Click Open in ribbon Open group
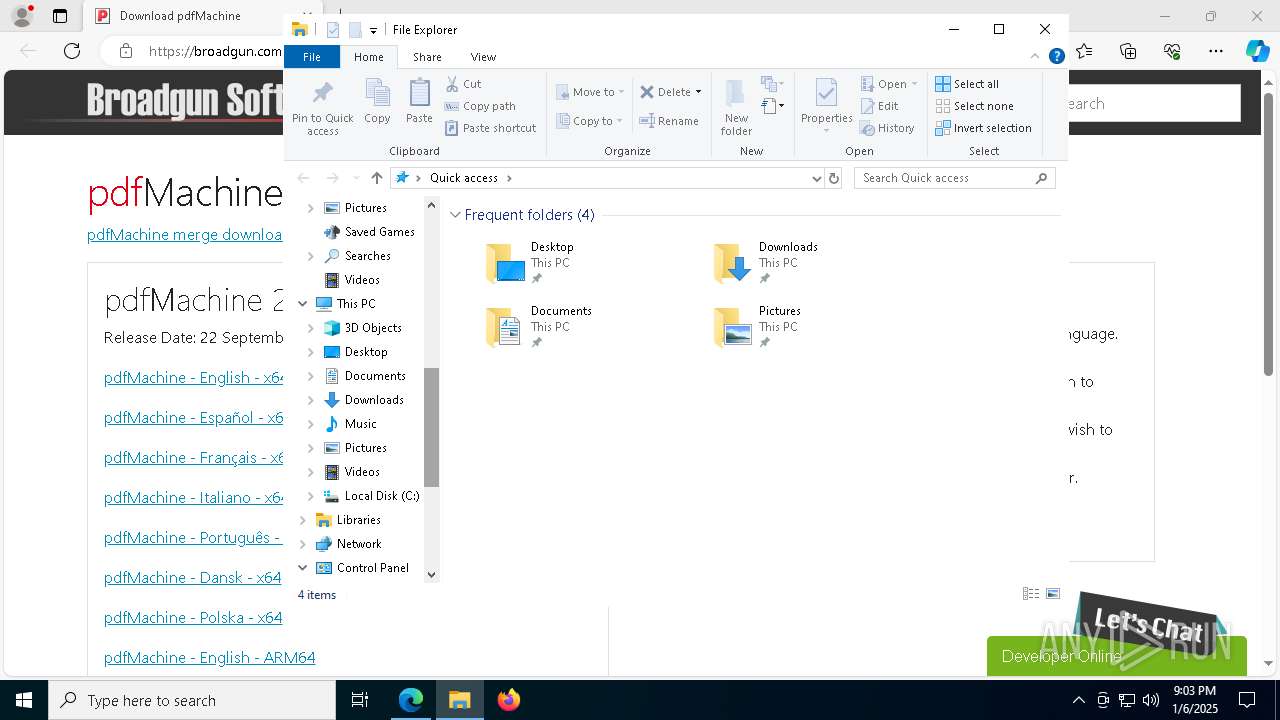This screenshot has height=720, width=1280. 889,84
